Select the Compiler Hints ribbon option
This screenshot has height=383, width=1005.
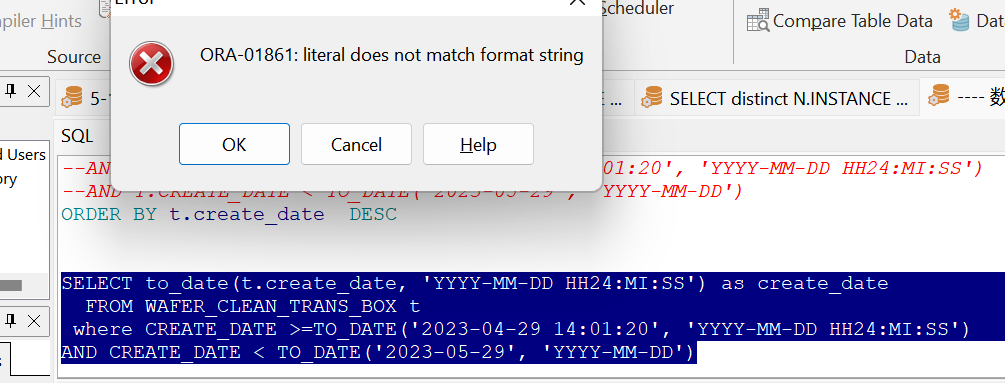[41, 20]
